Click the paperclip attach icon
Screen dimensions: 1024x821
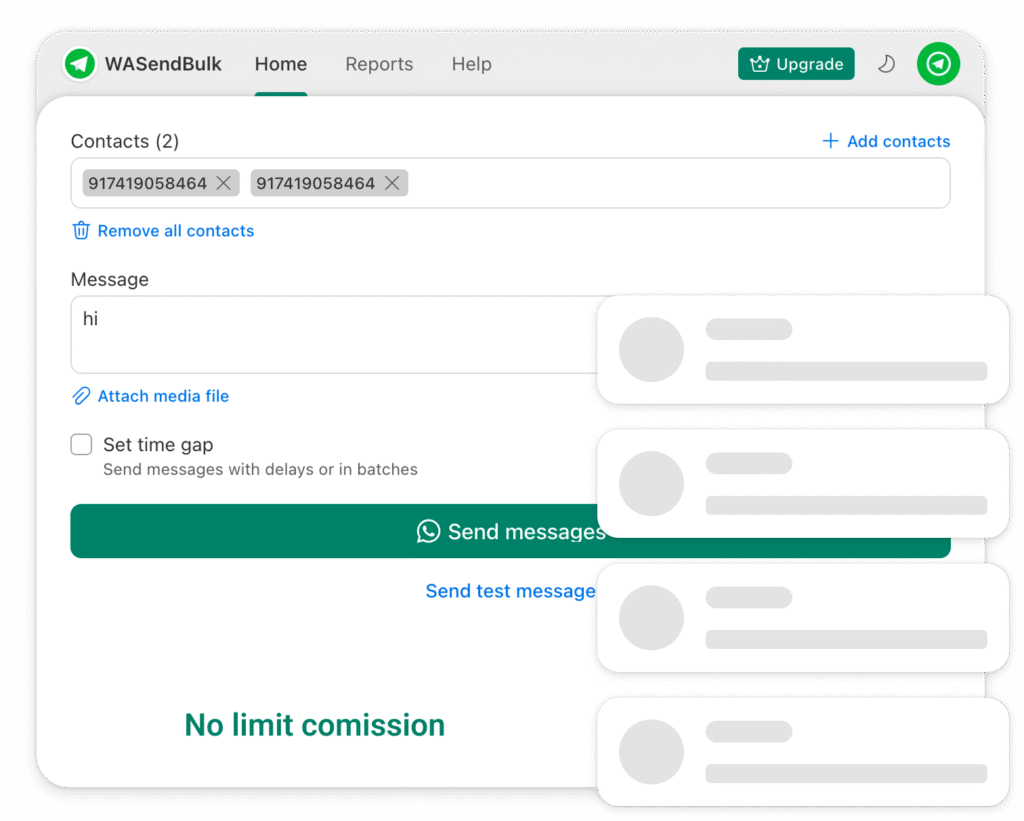81,396
